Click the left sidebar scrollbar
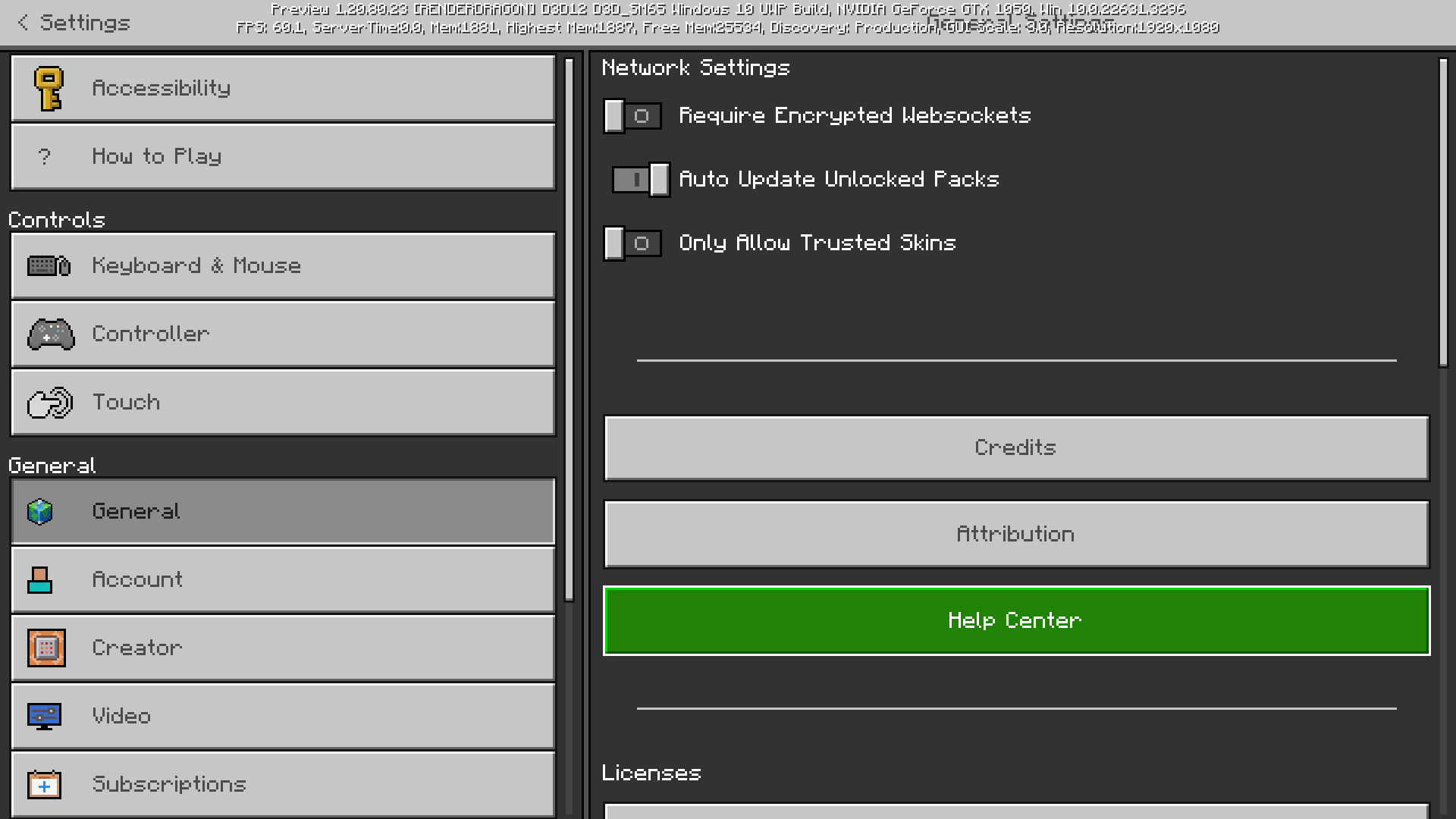 (570, 330)
